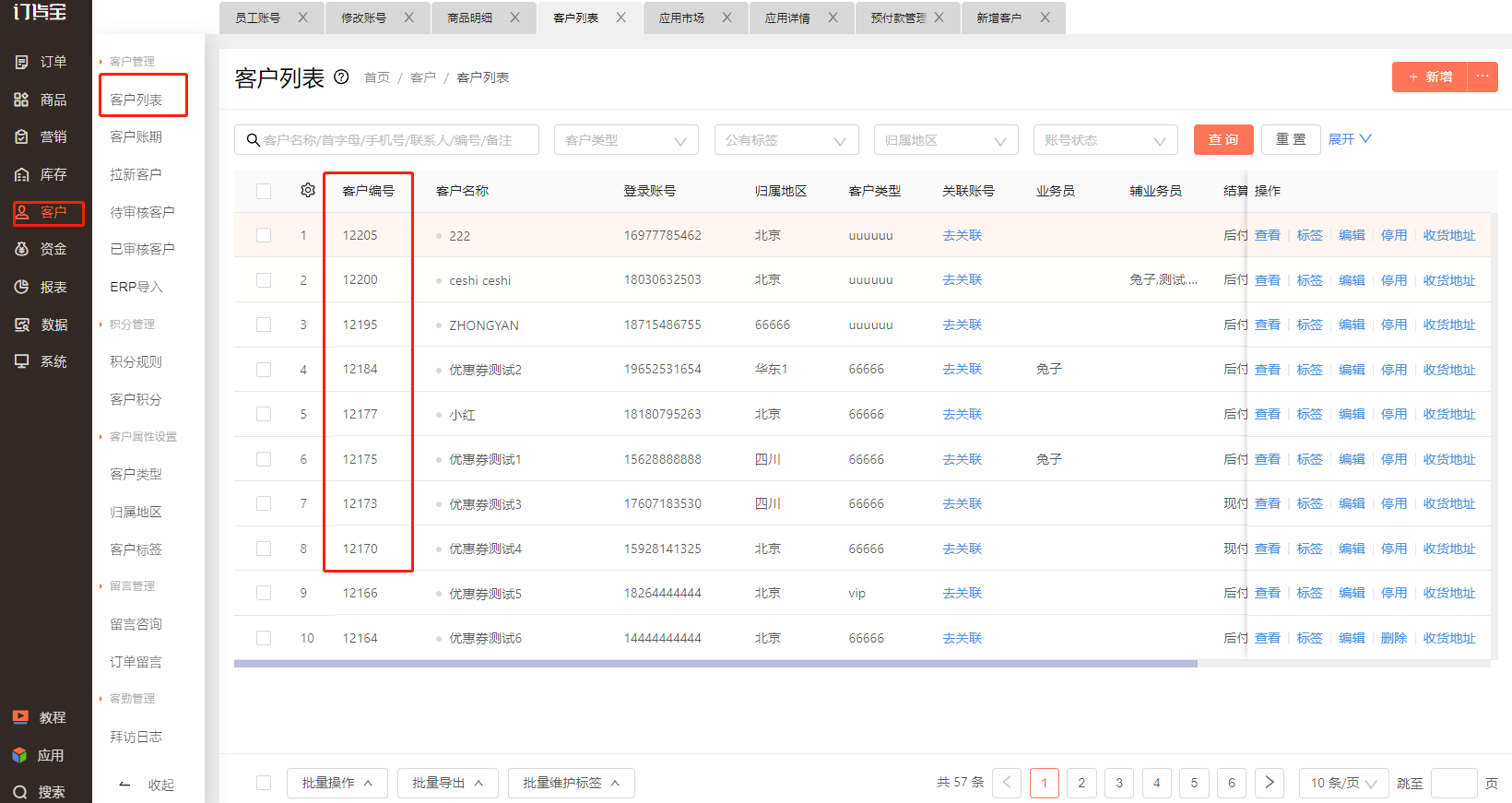1512x803 pixels.
Task: Open the 客户类型 filter dropdown
Action: 626,140
